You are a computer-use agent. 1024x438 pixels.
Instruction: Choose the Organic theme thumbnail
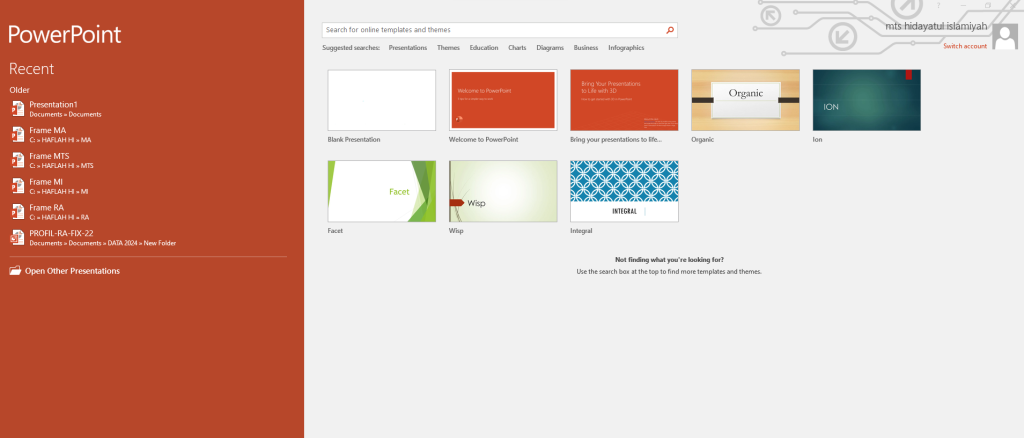tap(745, 100)
